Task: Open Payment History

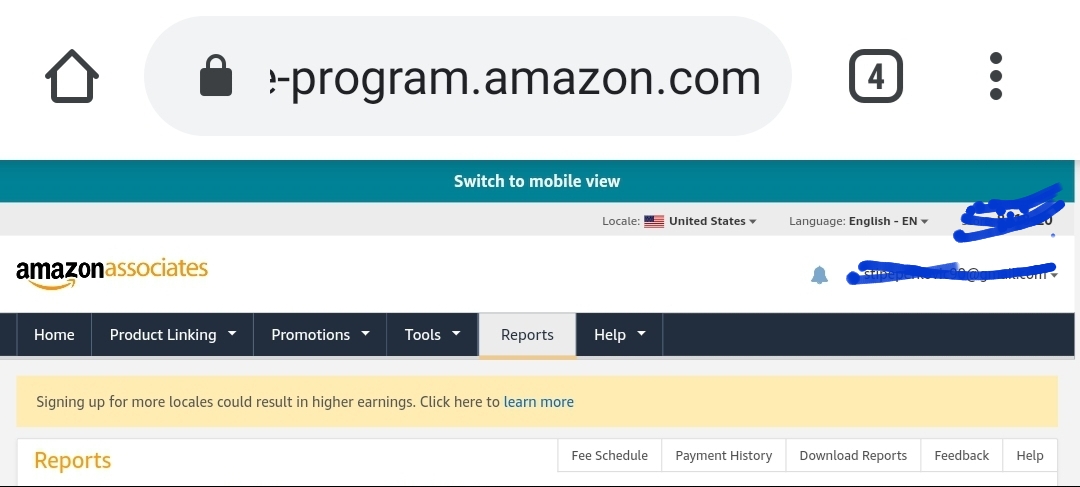Action: pos(723,455)
